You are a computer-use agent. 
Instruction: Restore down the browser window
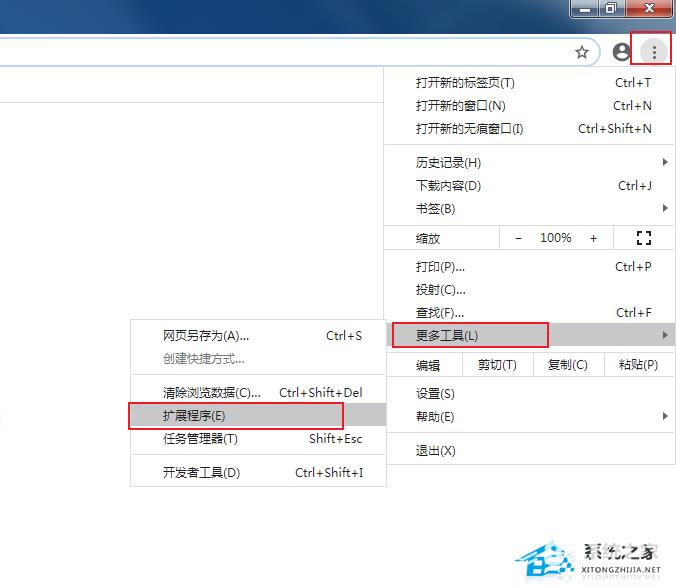611,8
